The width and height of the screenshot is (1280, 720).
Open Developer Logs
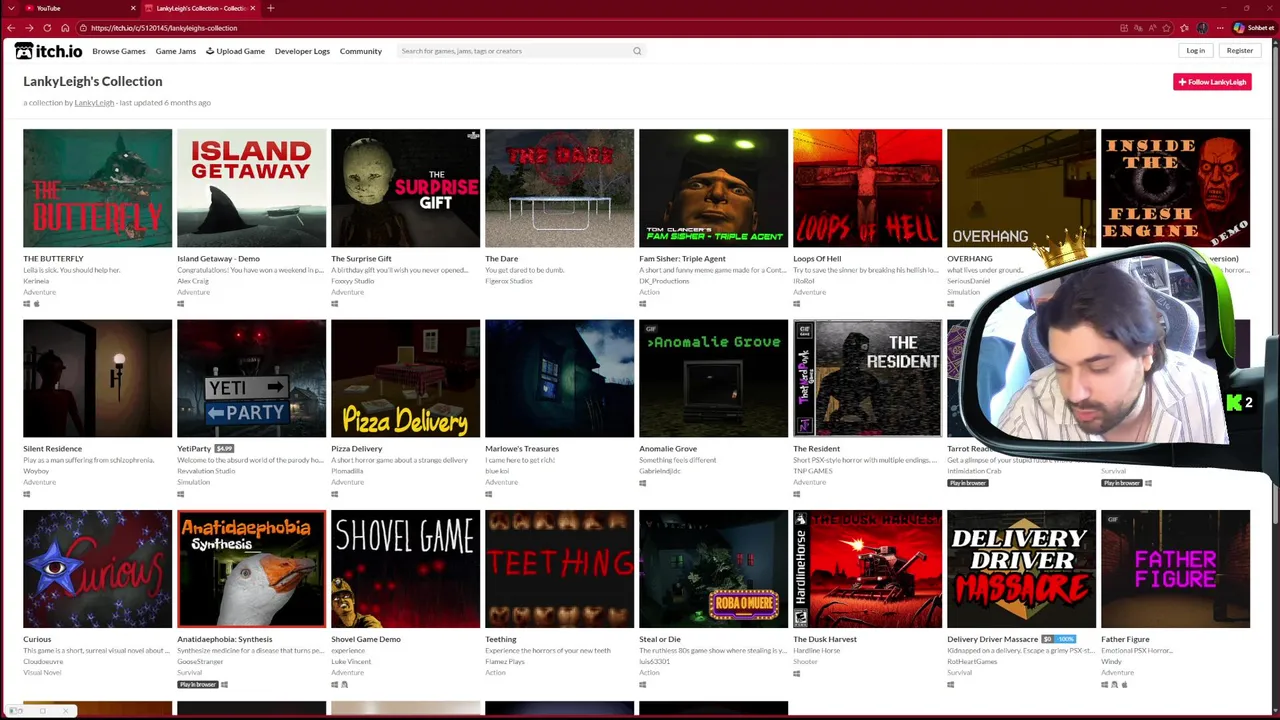click(302, 51)
